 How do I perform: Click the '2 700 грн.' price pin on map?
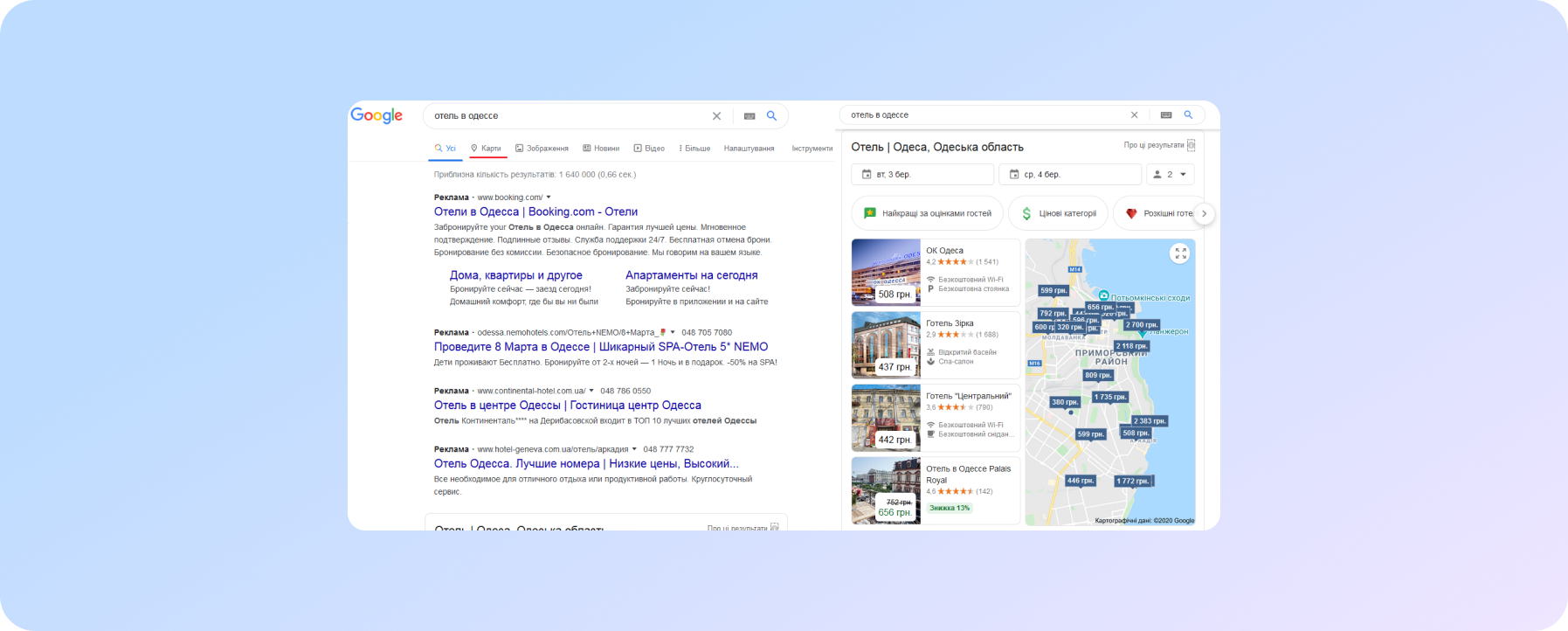point(1142,325)
